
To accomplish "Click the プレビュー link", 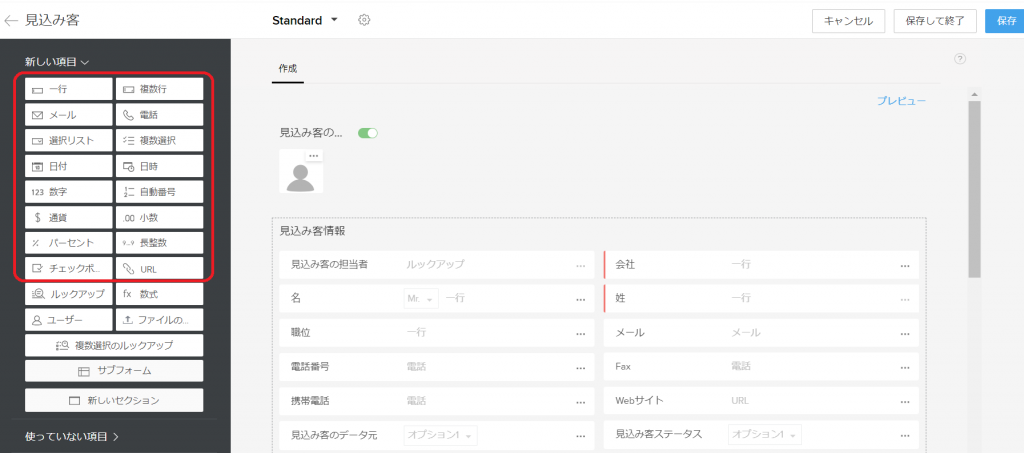I will click(901, 101).
